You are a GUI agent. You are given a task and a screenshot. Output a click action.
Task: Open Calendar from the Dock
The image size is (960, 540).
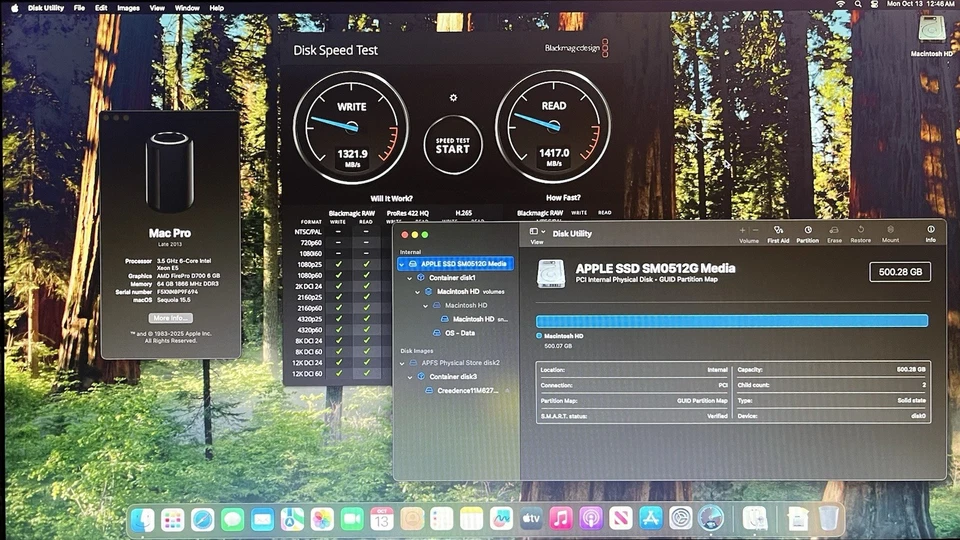click(382, 519)
